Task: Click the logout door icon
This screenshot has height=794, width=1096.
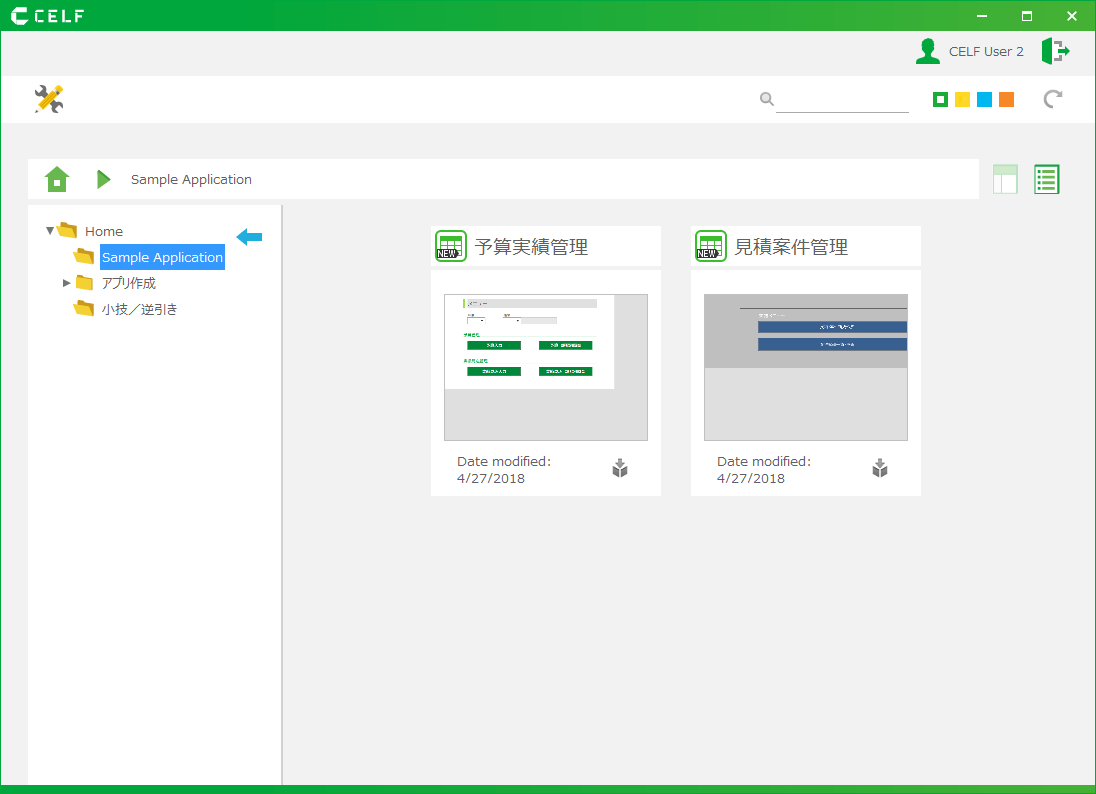Action: [x=1055, y=51]
